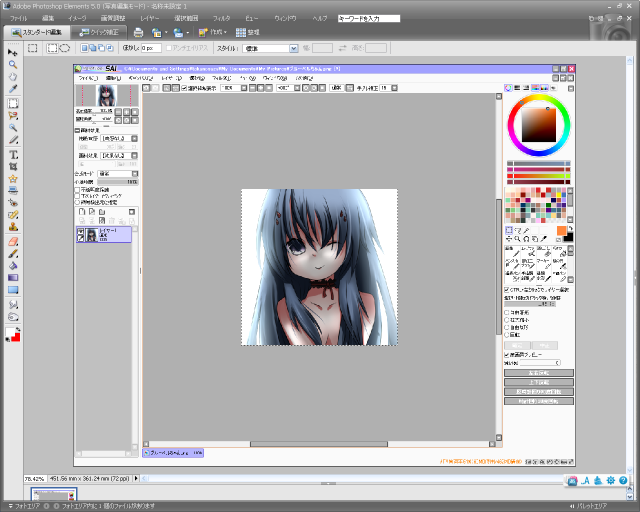Select the SAI rotate view tool

pos(526,239)
